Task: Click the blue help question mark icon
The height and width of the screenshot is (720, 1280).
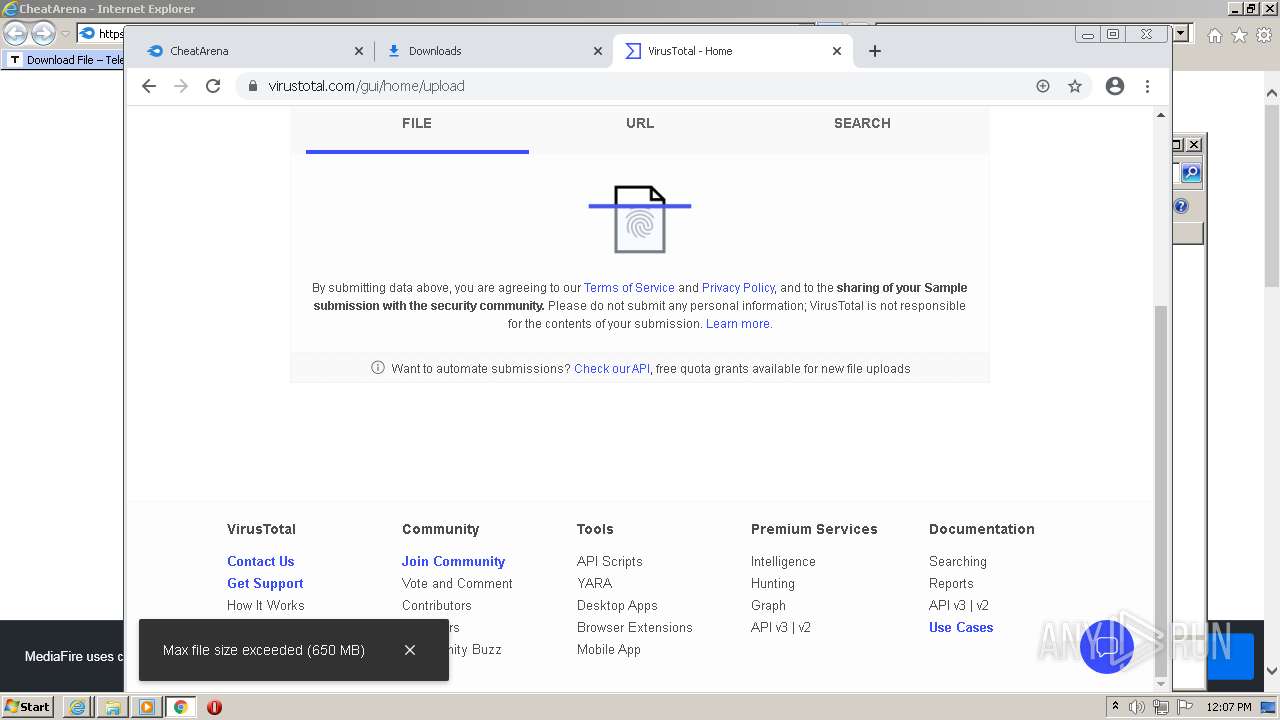Action: 1181,206
